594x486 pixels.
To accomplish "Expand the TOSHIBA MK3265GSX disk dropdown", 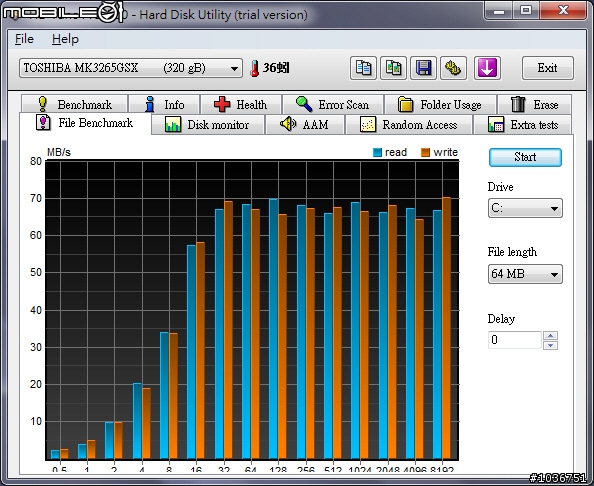I will click(131, 68).
